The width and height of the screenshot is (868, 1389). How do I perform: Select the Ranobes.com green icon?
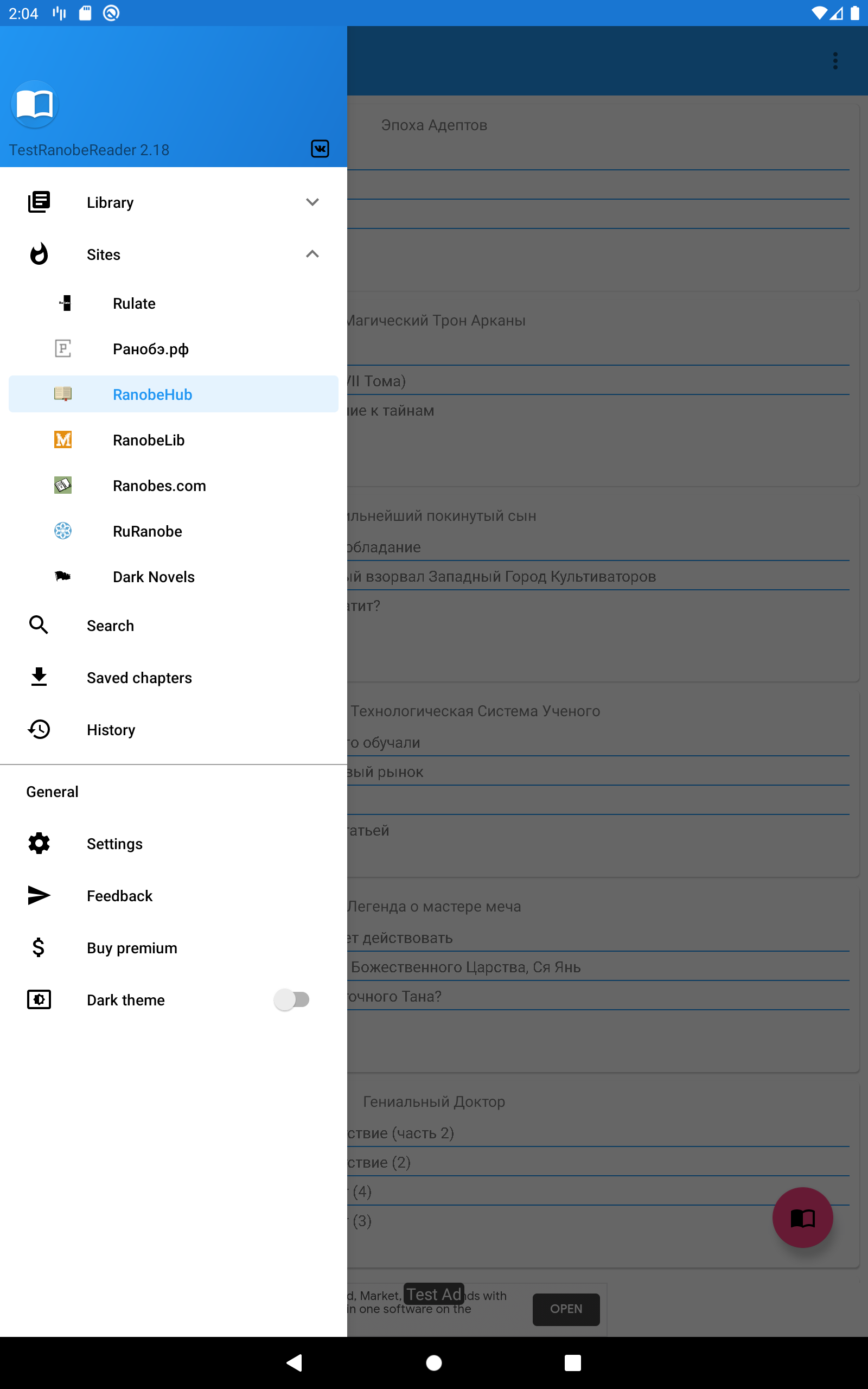pyautogui.click(x=63, y=486)
